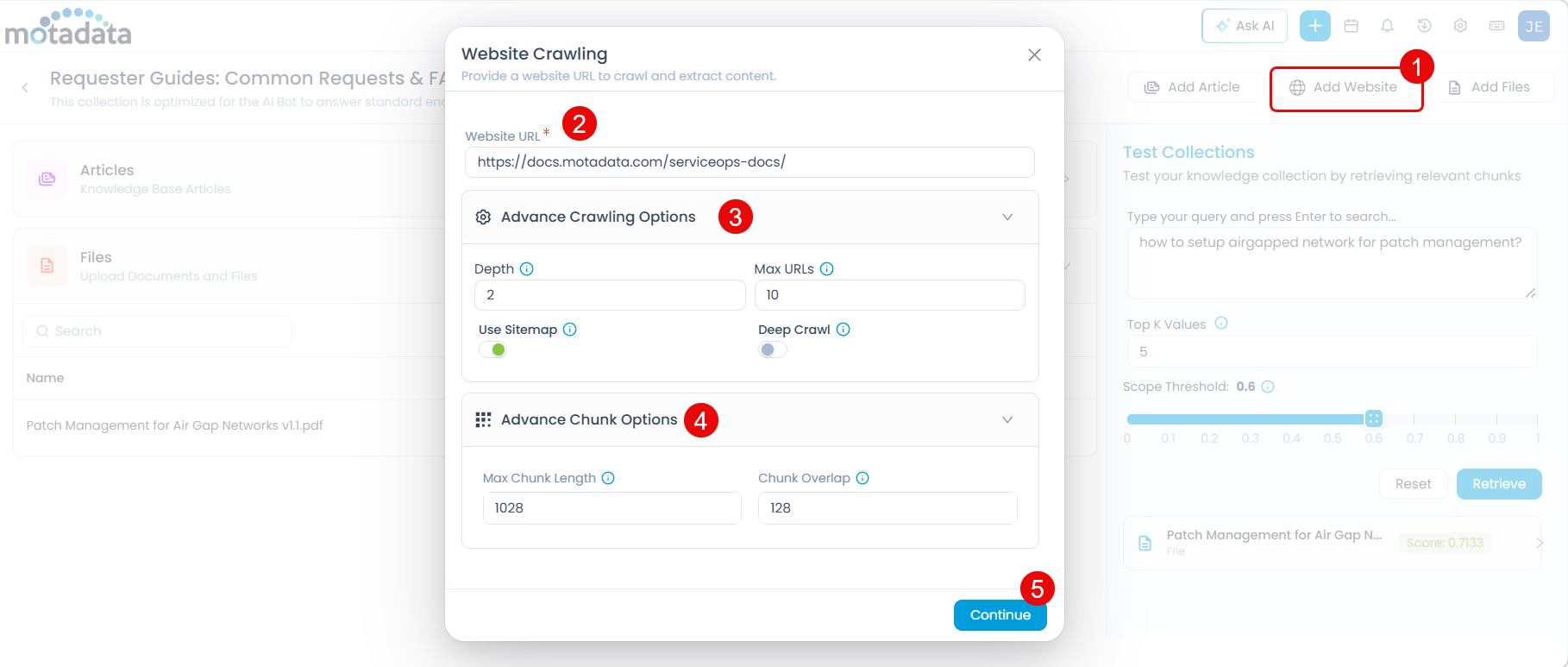Click the files Search field
Image resolution: width=1568 pixels, height=667 pixels.
coord(157,331)
